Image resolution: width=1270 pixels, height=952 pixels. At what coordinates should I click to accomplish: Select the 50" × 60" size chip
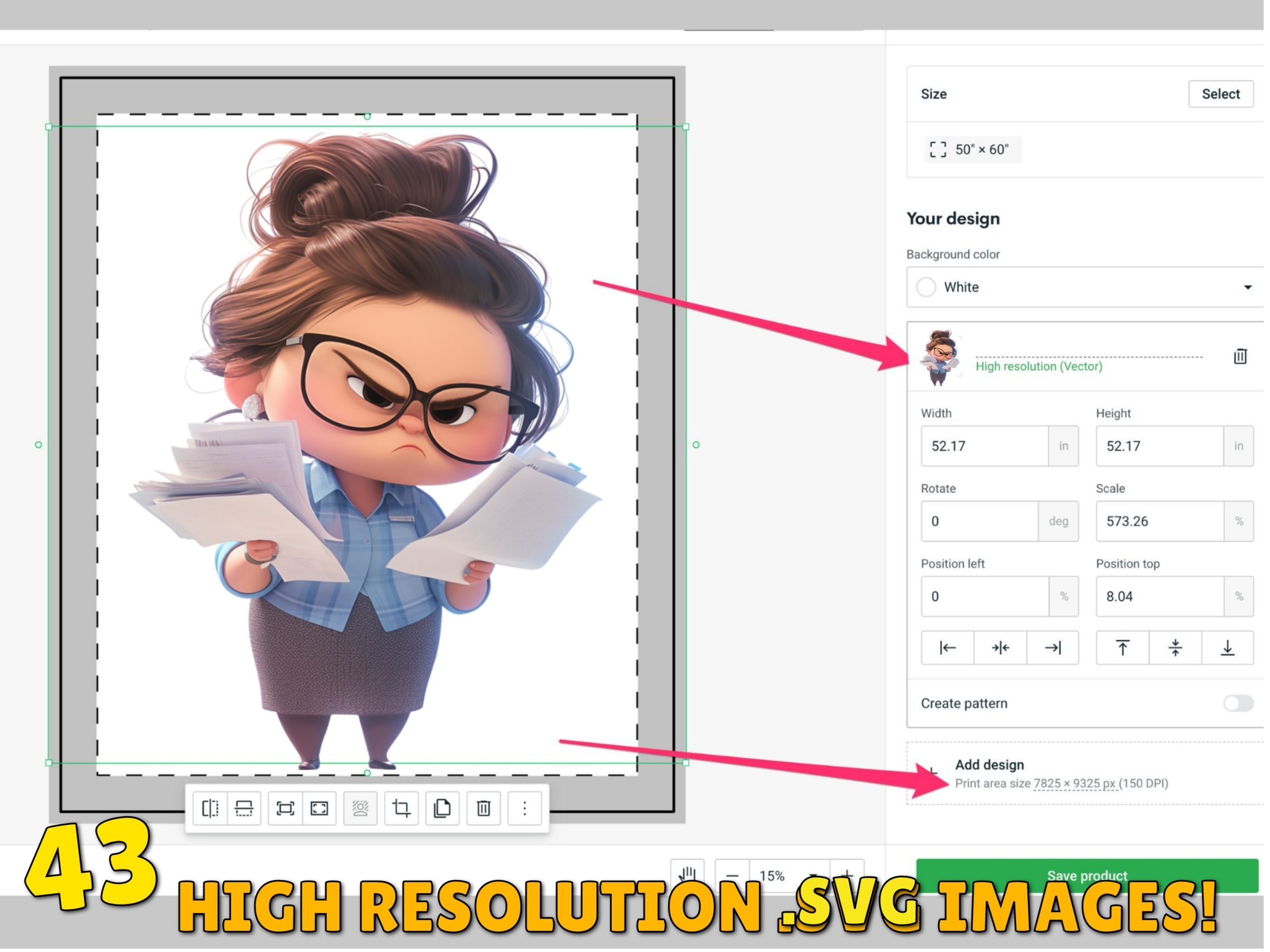coord(974,150)
